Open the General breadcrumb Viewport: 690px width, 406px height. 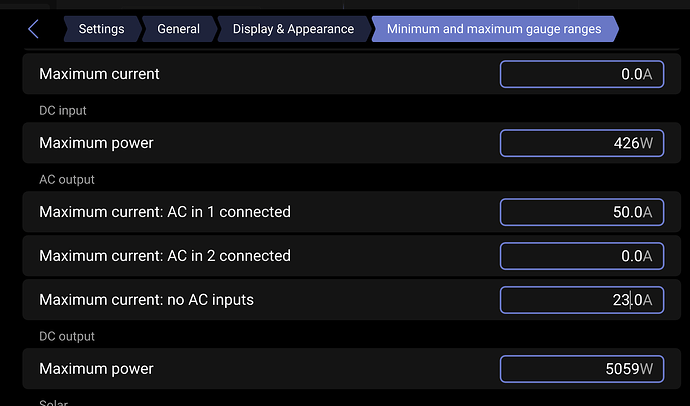(x=178, y=29)
